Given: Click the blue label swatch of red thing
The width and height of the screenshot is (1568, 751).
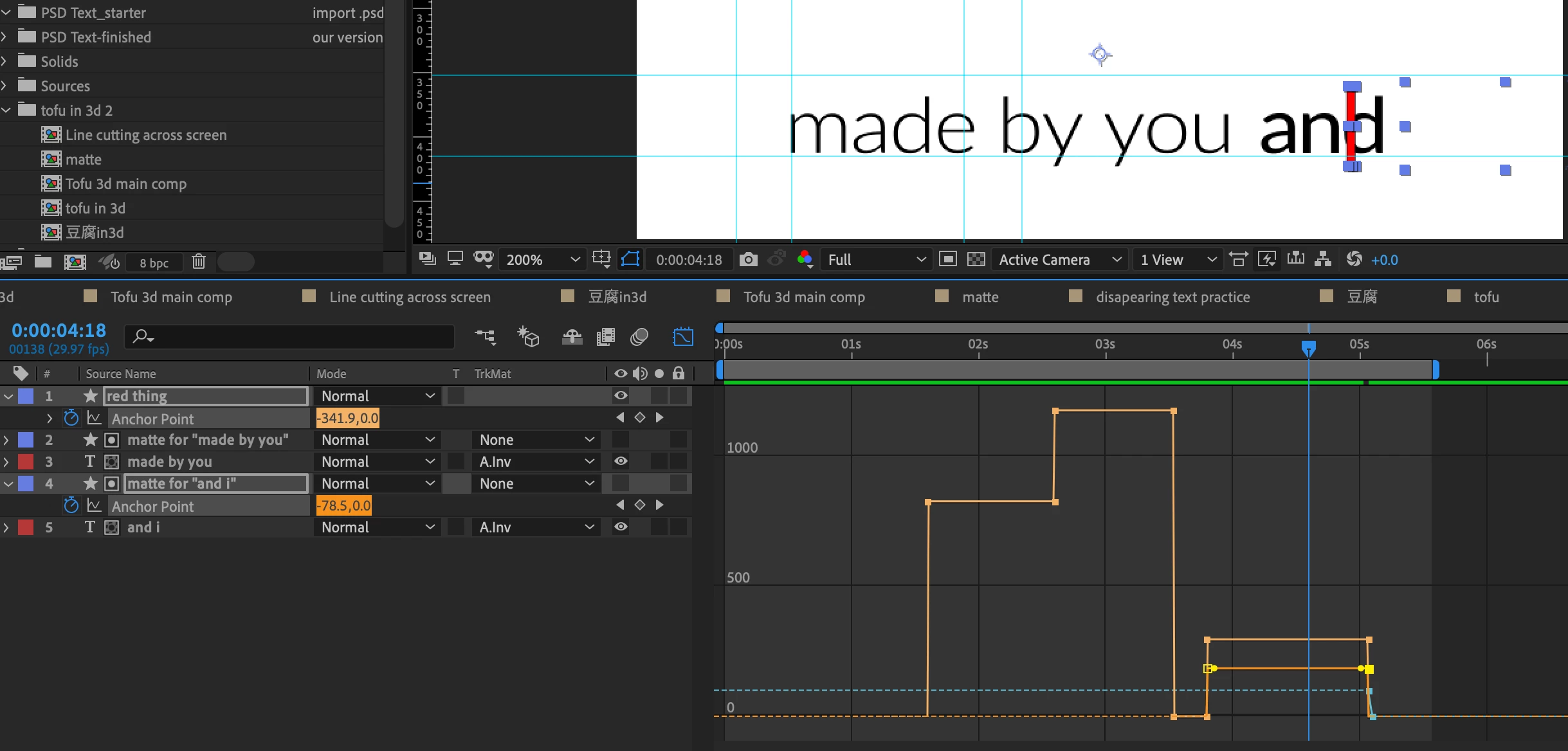Looking at the screenshot, I should 26,396.
